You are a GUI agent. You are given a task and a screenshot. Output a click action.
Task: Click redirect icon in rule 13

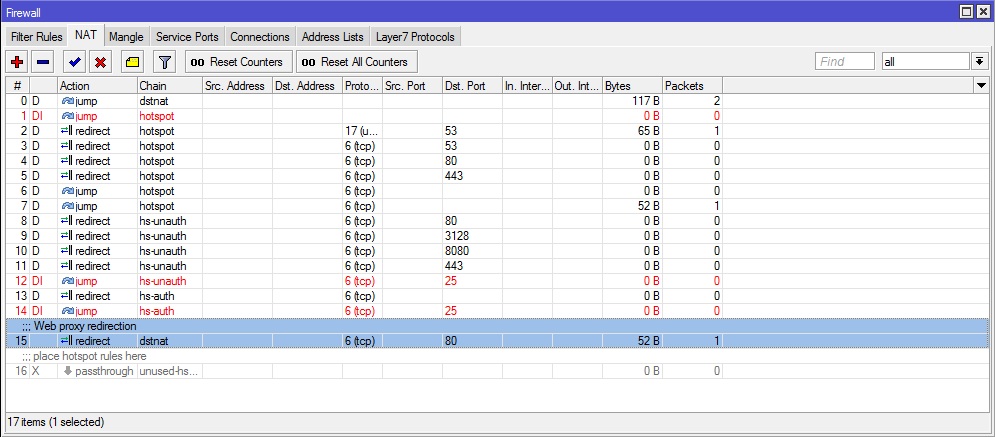click(67, 296)
